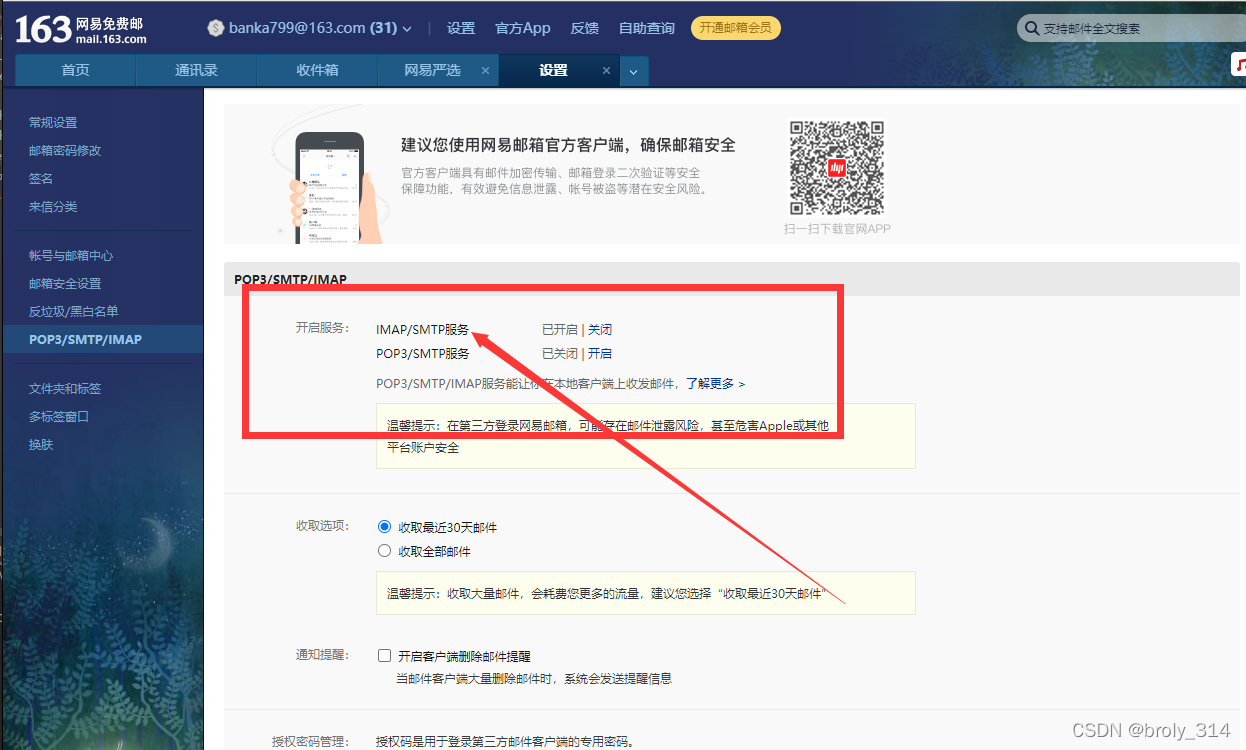Expand the tab list dropdown arrow
Screen dimensions: 1246x750
point(634,71)
